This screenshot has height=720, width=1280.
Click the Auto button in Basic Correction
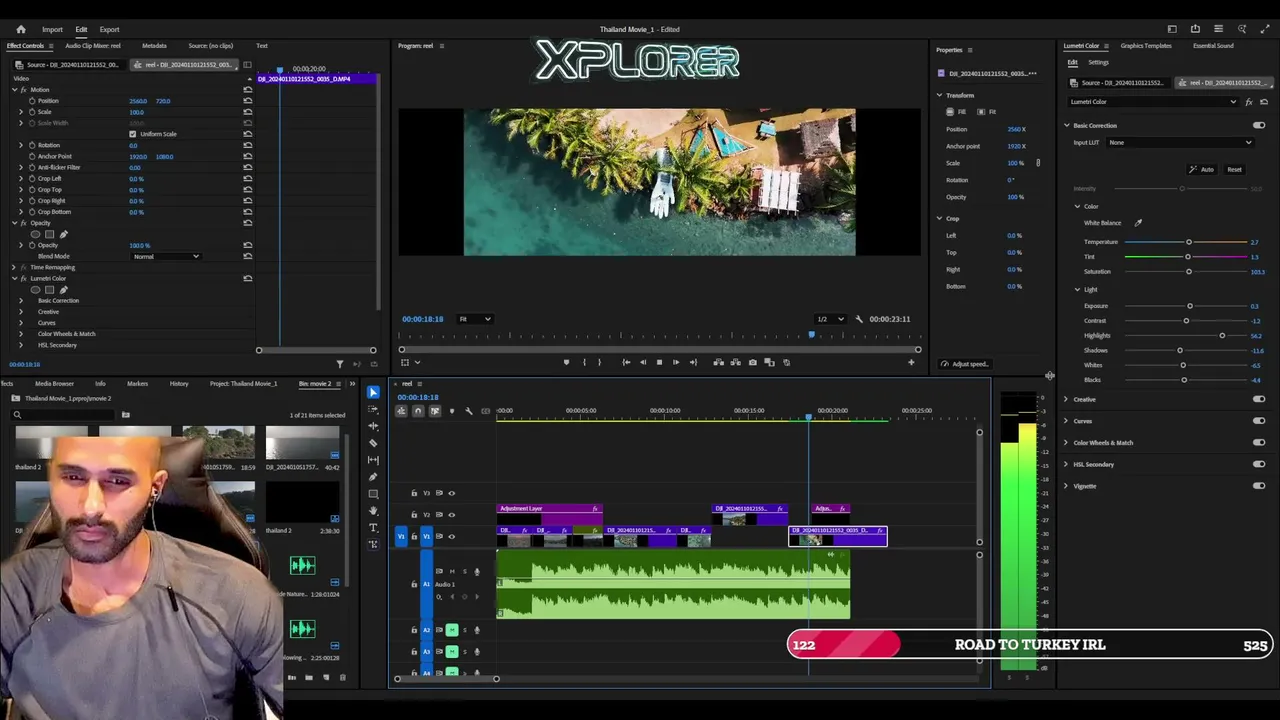(x=1201, y=170)
